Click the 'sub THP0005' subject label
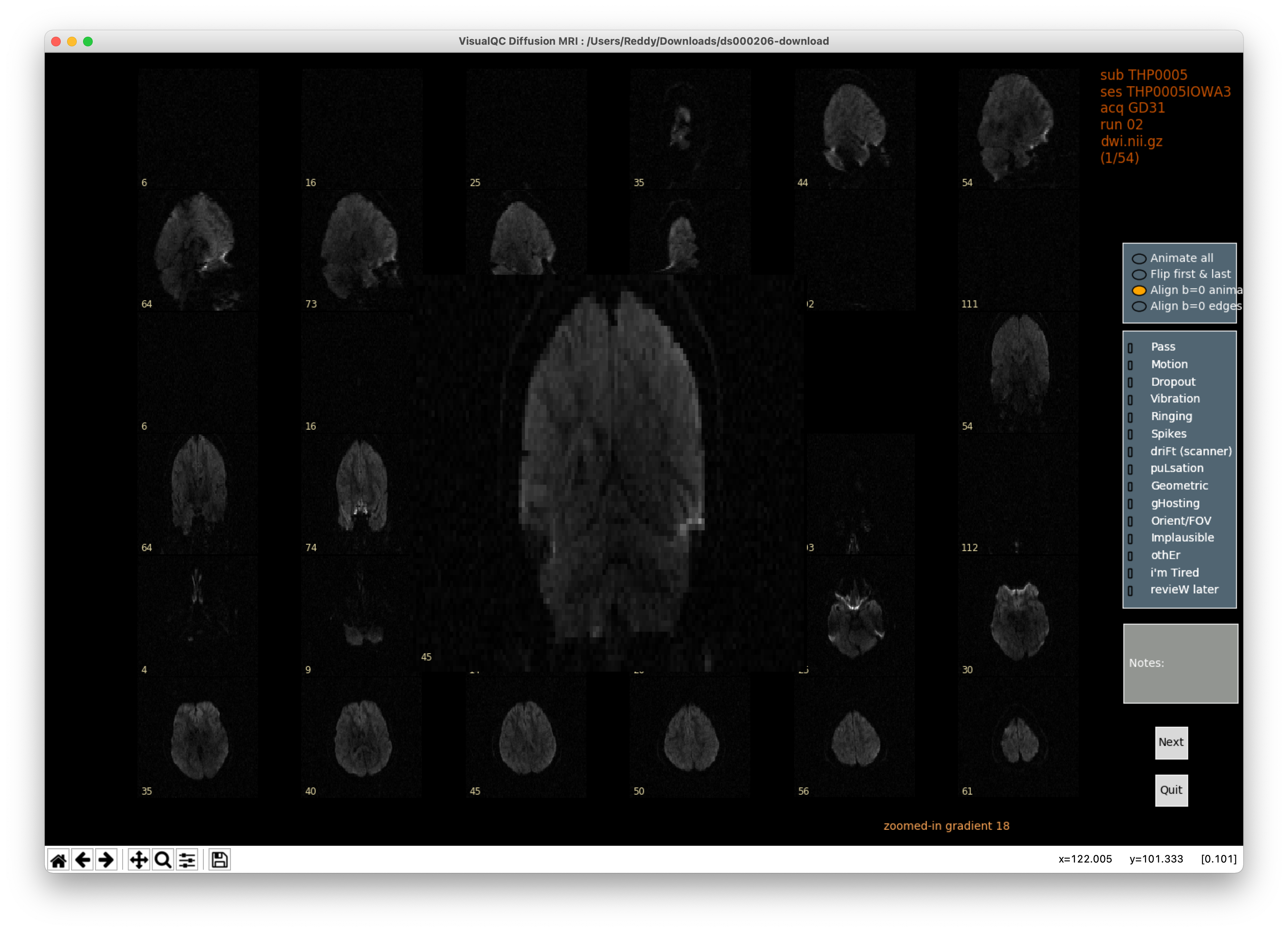This screenshot has width=1288, height=932. 1143,75
